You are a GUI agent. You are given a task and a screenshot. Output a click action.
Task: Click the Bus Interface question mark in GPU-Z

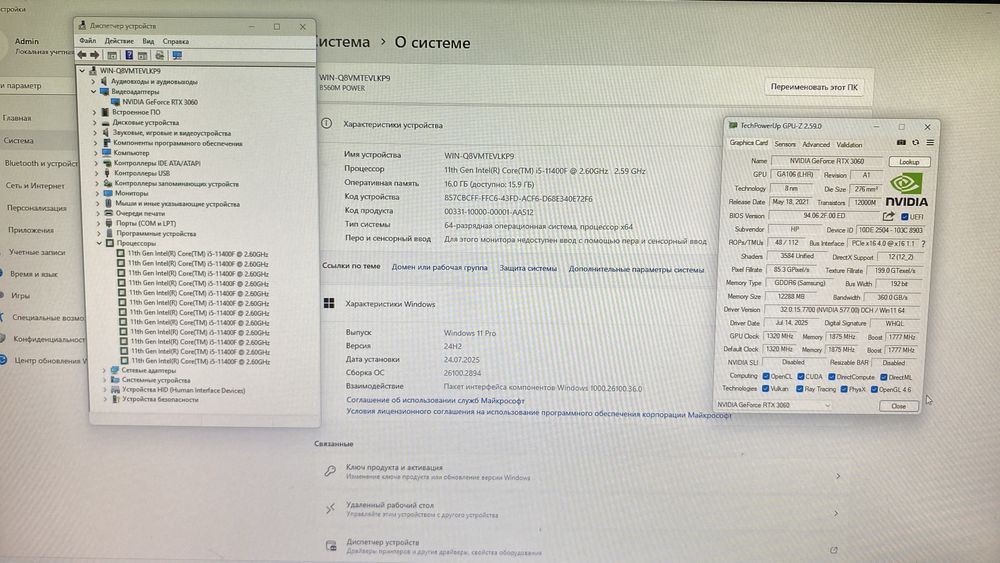click(x=923, y=244)
